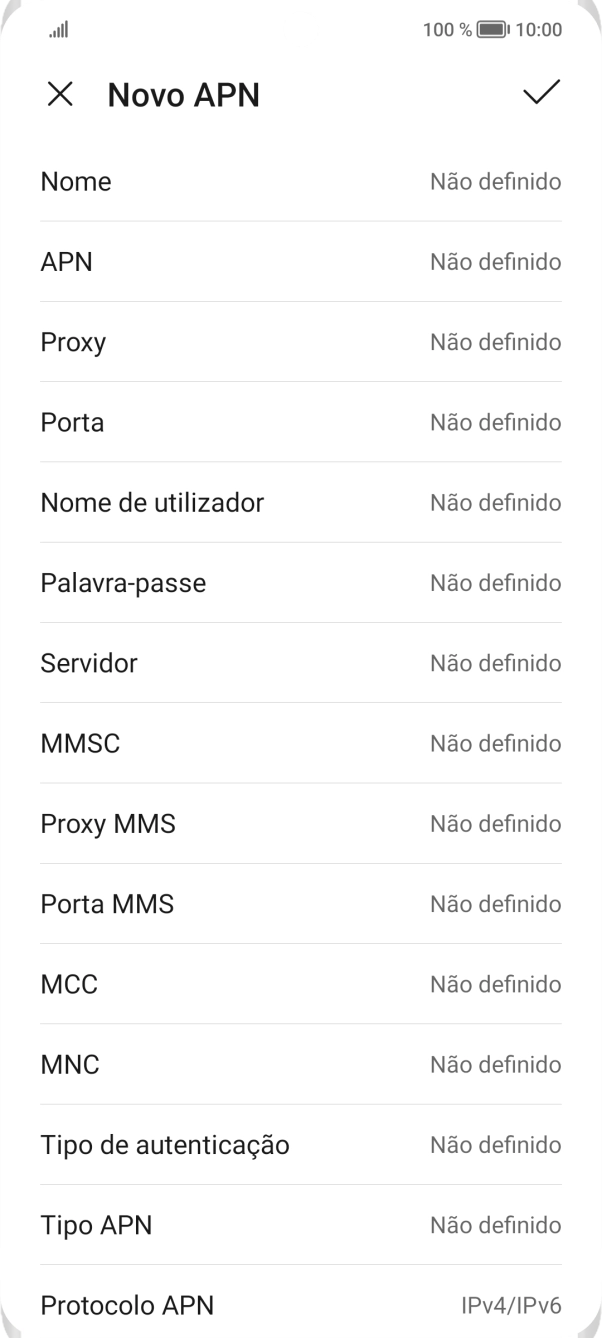Image resolution: width=602 pixels, height=1338 pixels.
Task: Tap the signal strength indicator
Action: pos(57,29)
